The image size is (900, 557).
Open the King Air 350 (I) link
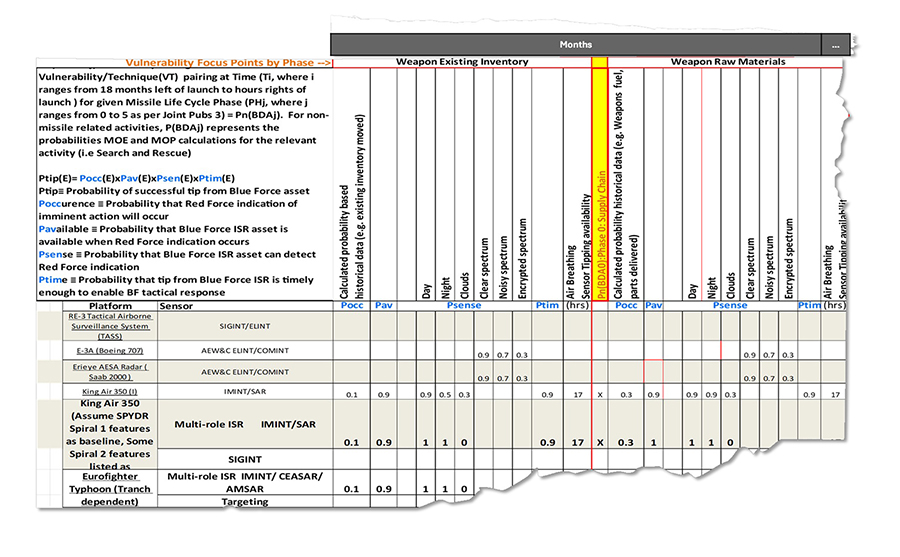coord(111,394)
